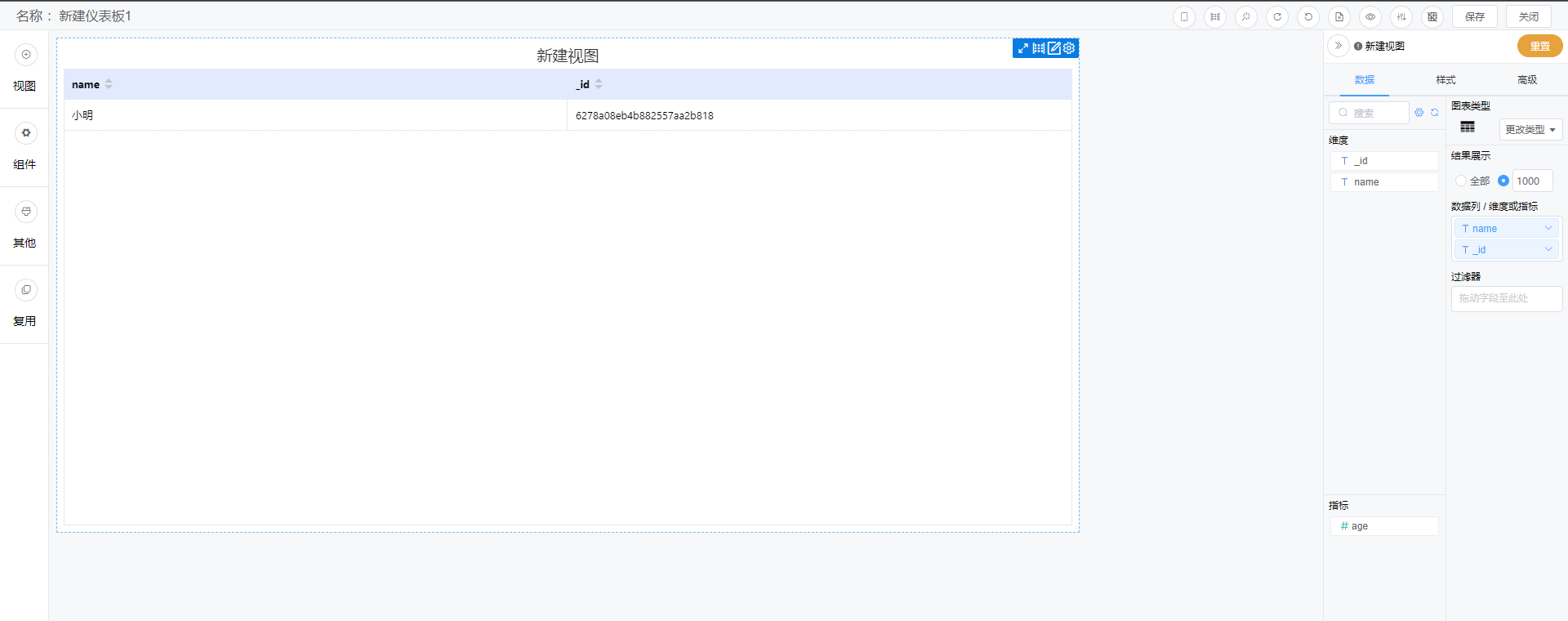Click the sparkle clear icon in top toolbar

pos(1246,16)
